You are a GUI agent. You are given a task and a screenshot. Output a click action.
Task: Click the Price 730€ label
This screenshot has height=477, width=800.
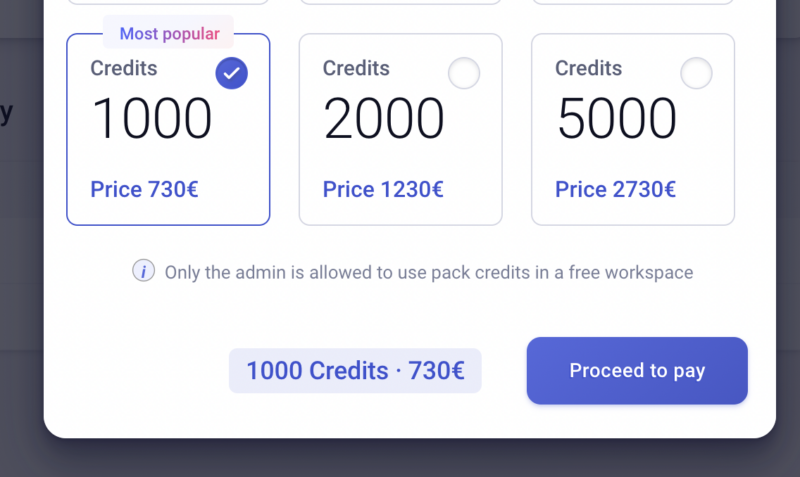coord(144,190)
